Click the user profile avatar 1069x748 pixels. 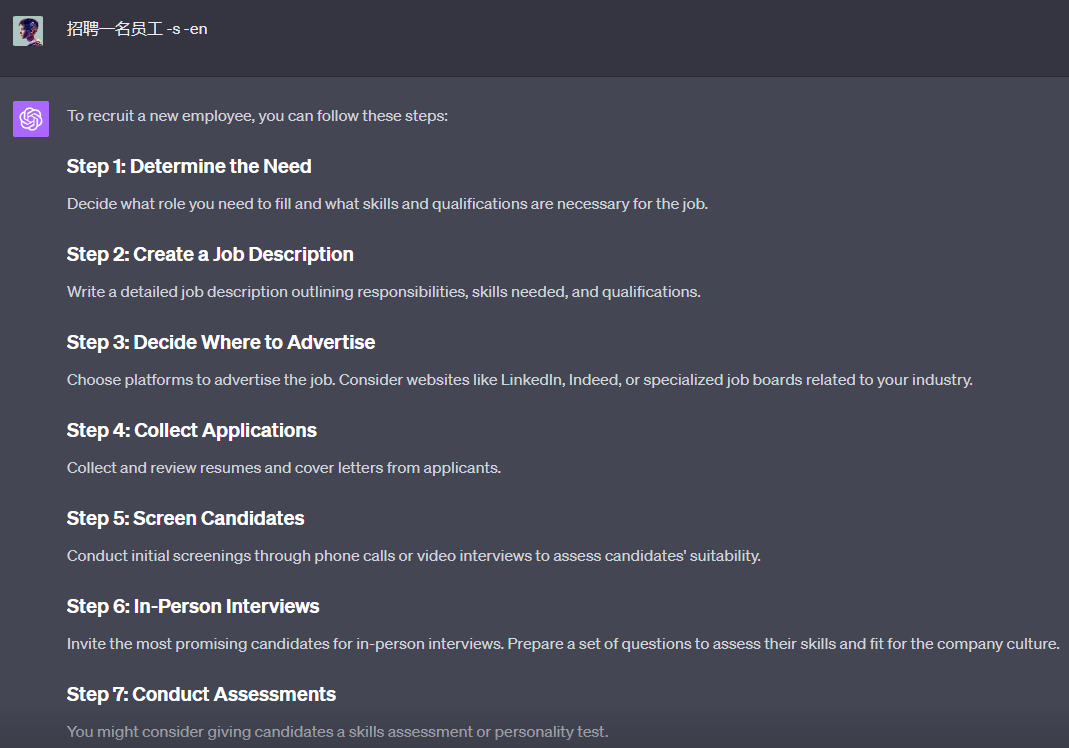coord(28,30)
